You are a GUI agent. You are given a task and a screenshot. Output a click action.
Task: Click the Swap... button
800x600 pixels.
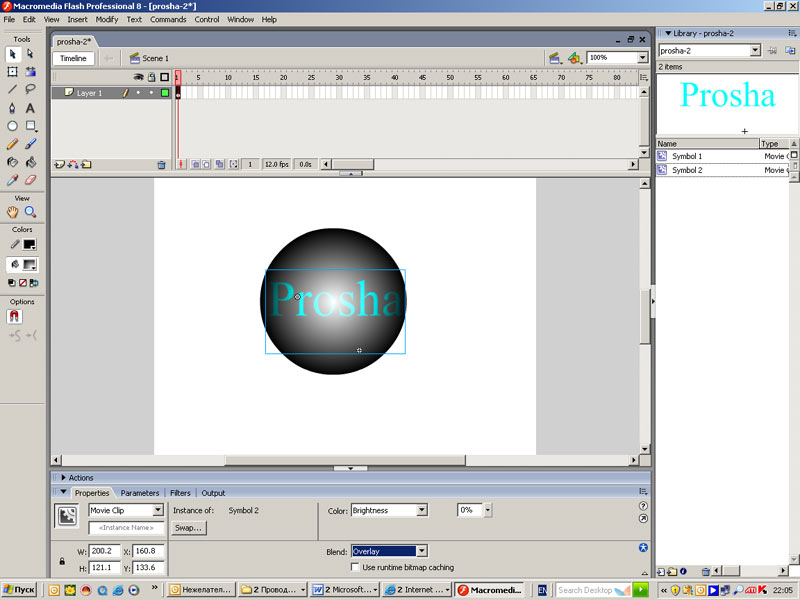pos(188,527)
